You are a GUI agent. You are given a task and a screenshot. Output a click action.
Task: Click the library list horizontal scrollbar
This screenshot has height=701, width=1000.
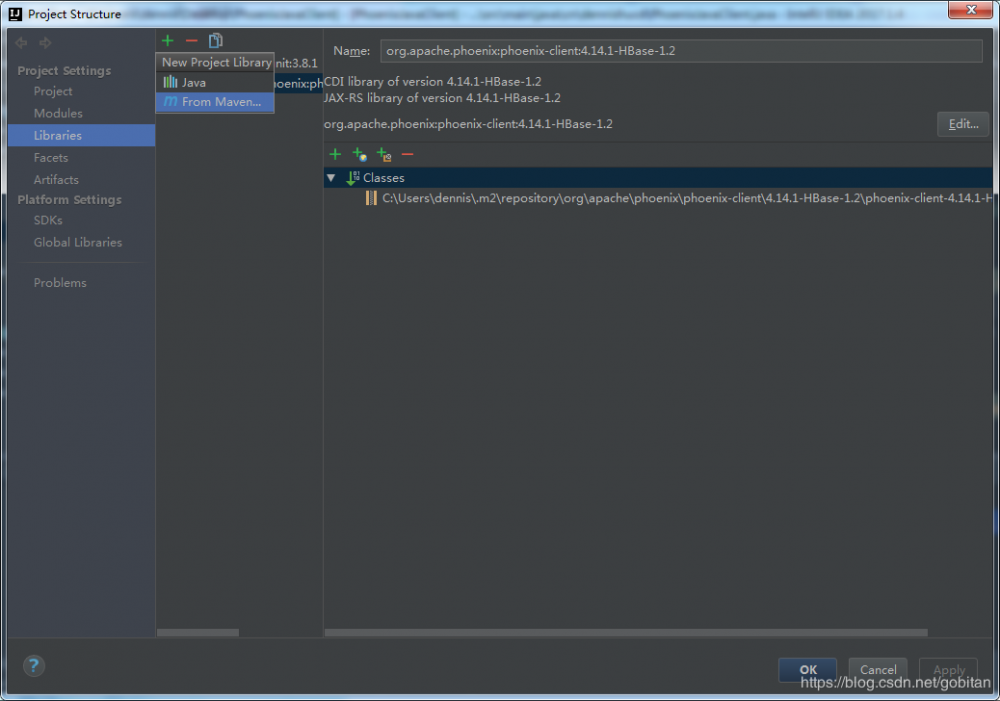point(198,633)
